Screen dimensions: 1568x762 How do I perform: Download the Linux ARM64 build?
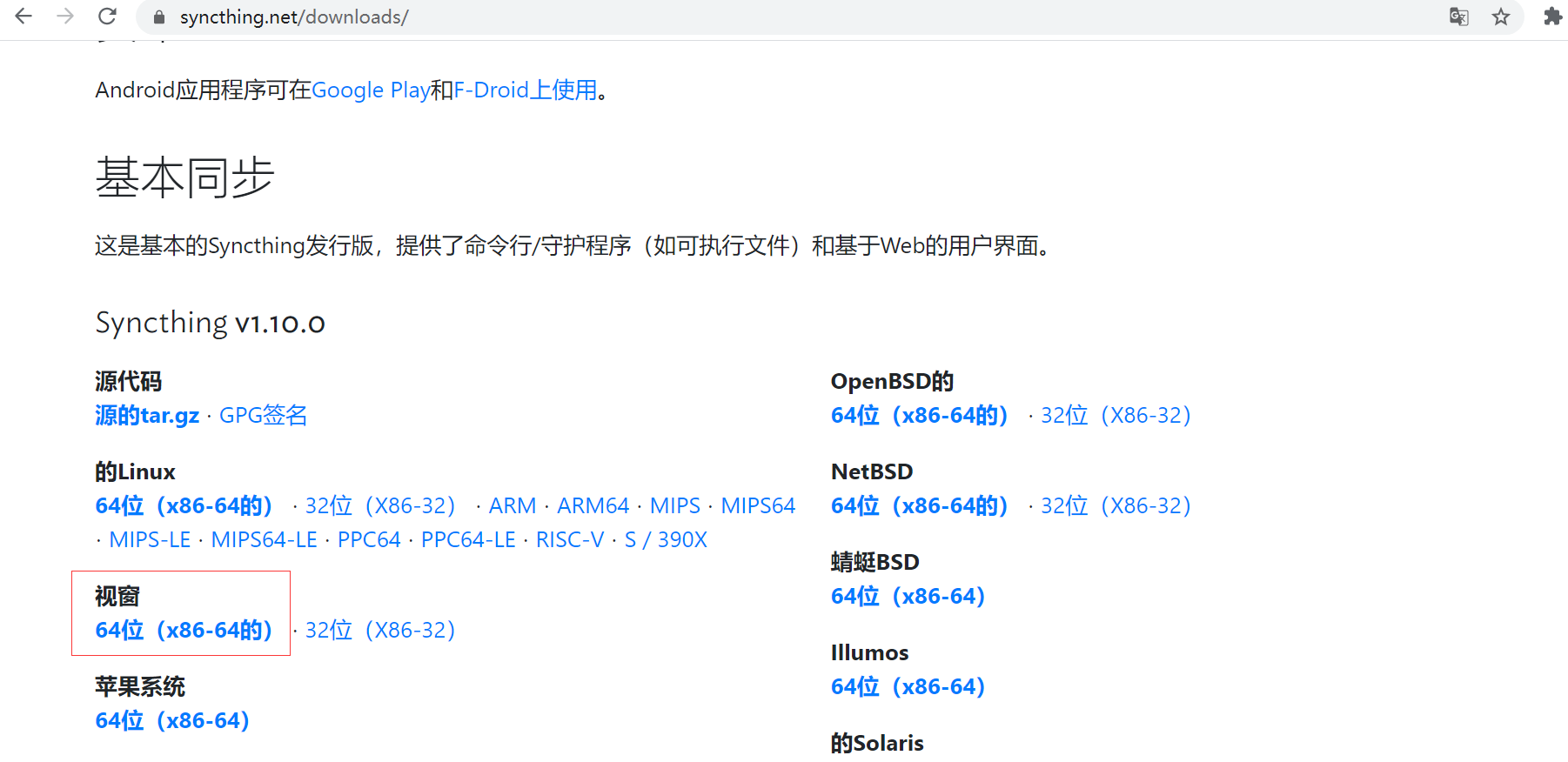click(x=593, y=505)
